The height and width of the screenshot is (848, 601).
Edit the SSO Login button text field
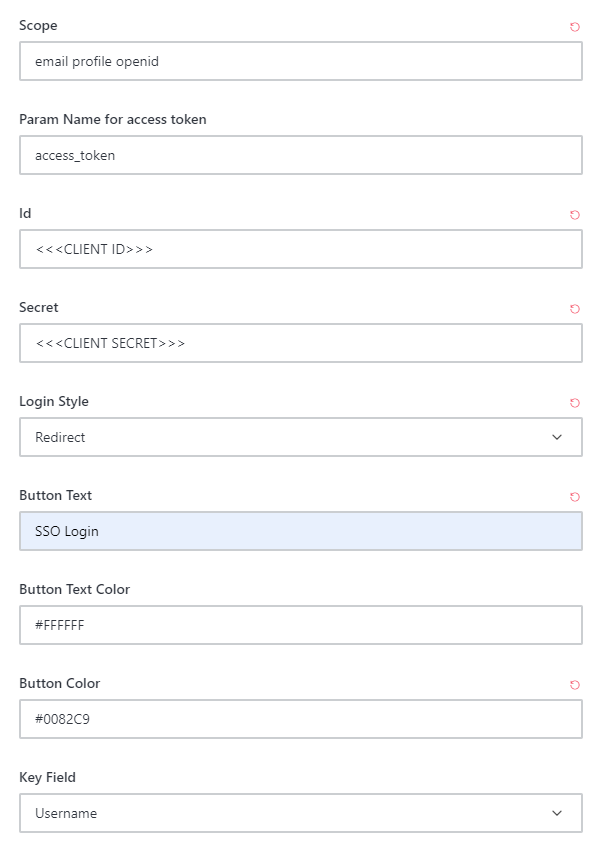(300, 531)
